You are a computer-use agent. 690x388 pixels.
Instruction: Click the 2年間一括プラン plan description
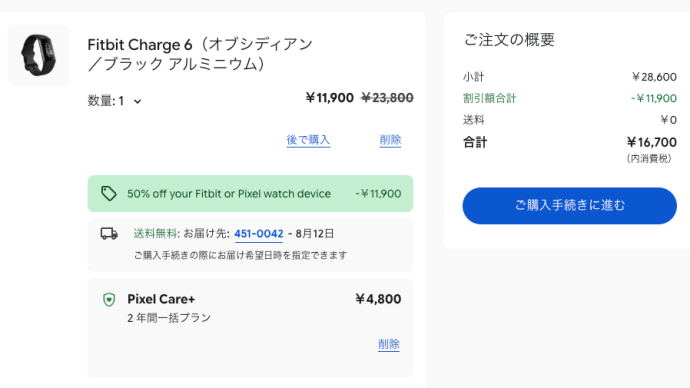point(169,318)
